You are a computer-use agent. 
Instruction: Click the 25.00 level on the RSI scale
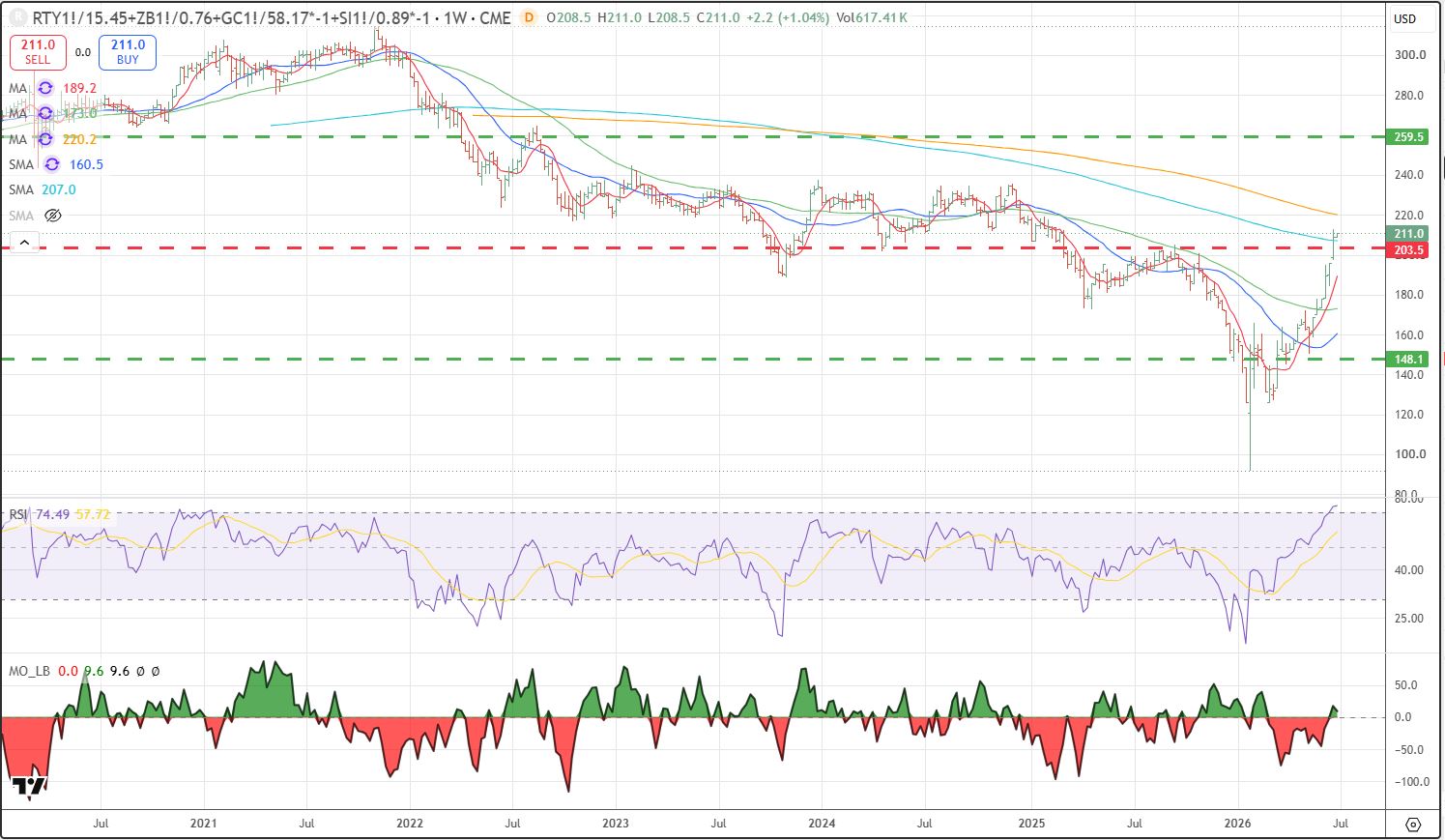click(x=1410, y=619)
